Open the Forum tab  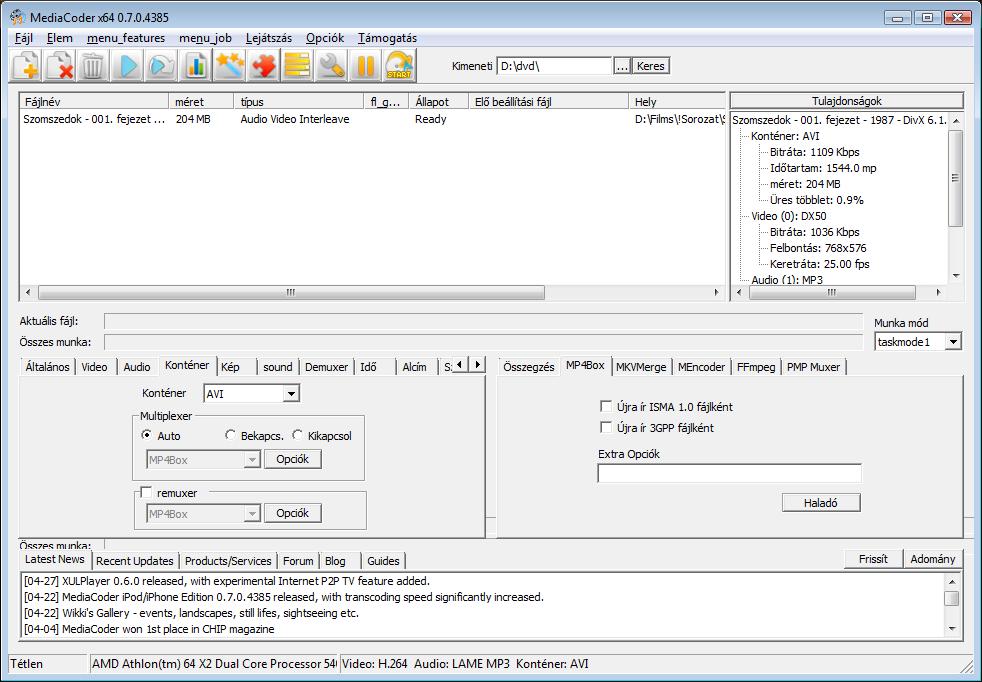click(x=298, y=561)
